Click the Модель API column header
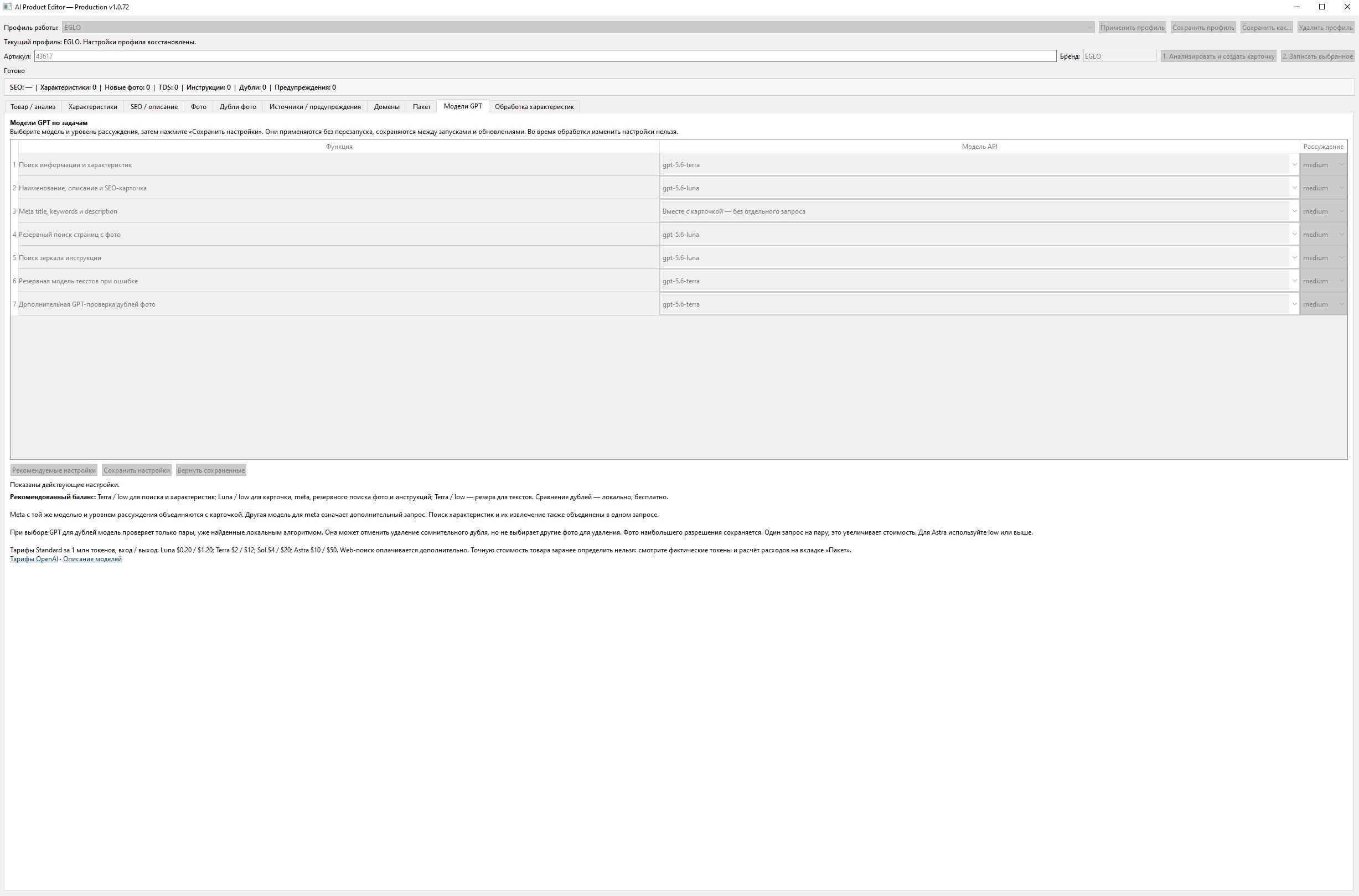Screen dimensions: 1359x896 (x=979, y=146)
